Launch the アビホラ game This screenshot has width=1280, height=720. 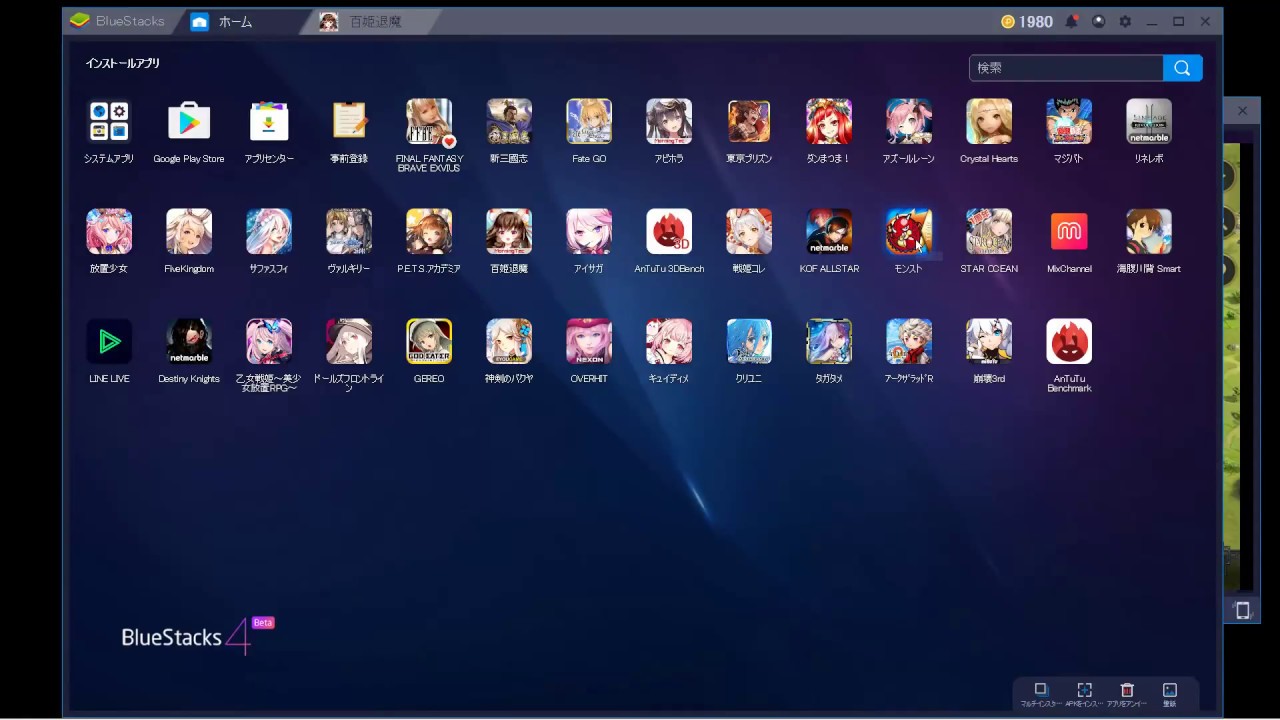tap(669, 121)
